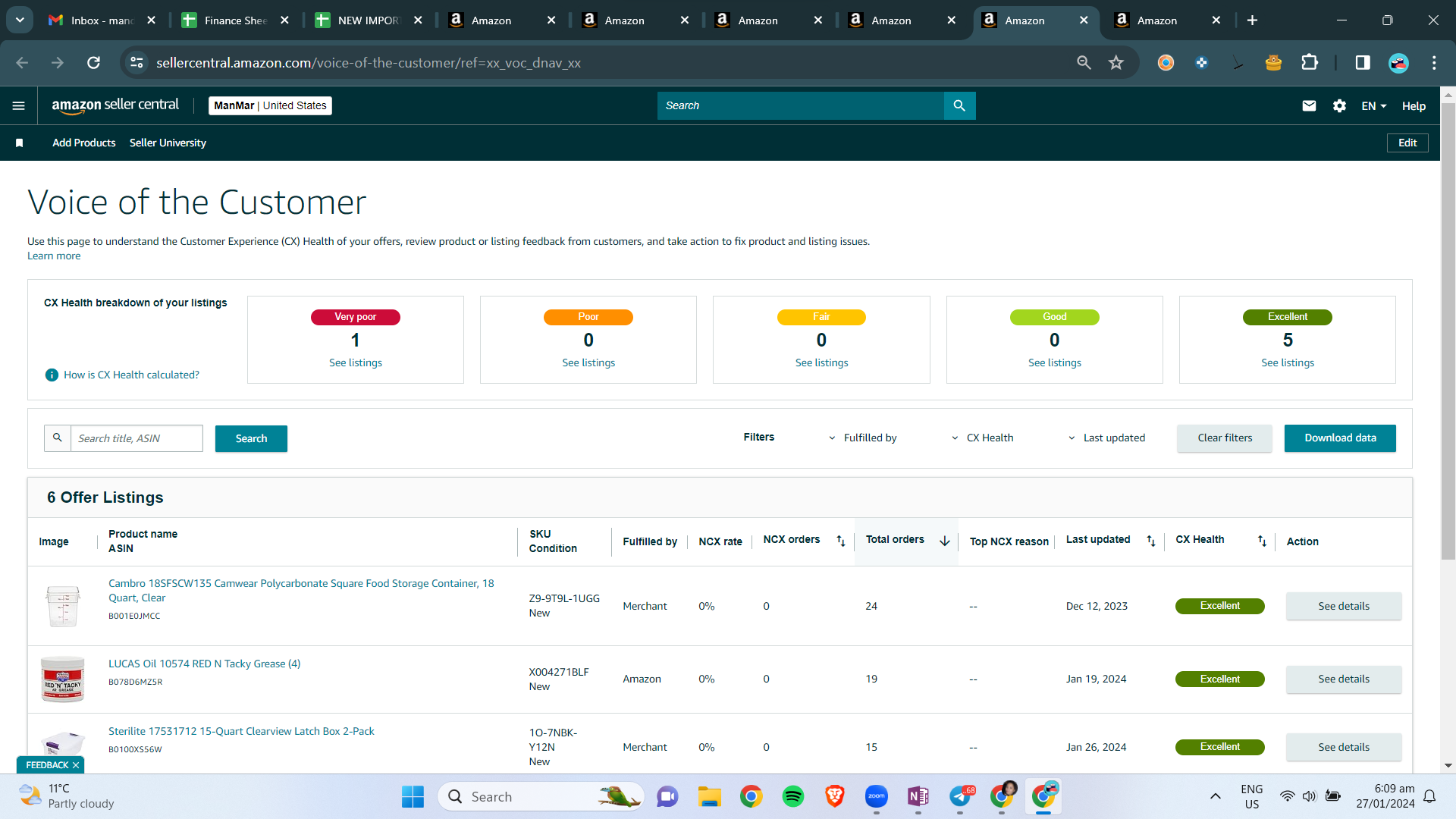
Task: Open the Help menu item
Action: (1414, 106)
